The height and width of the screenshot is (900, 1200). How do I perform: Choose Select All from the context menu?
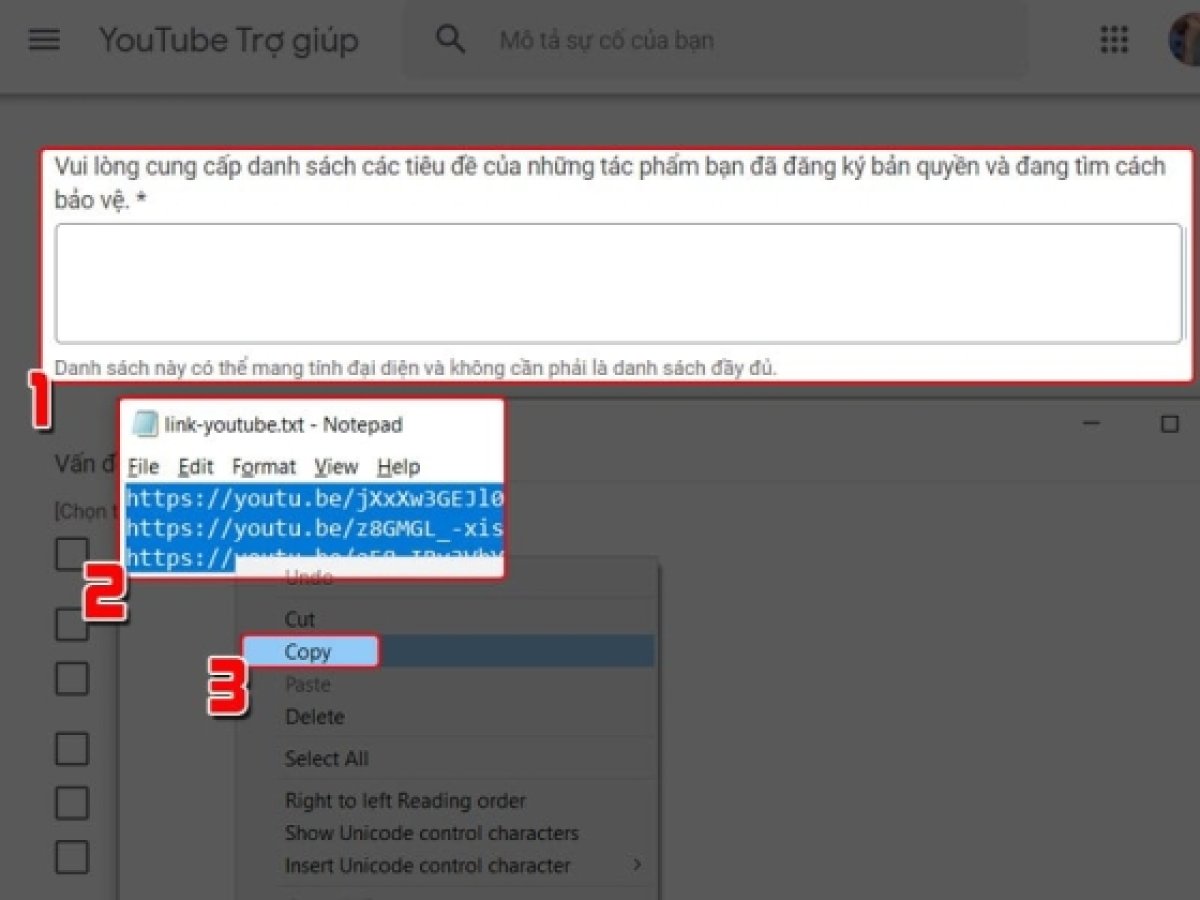point(445,759)
